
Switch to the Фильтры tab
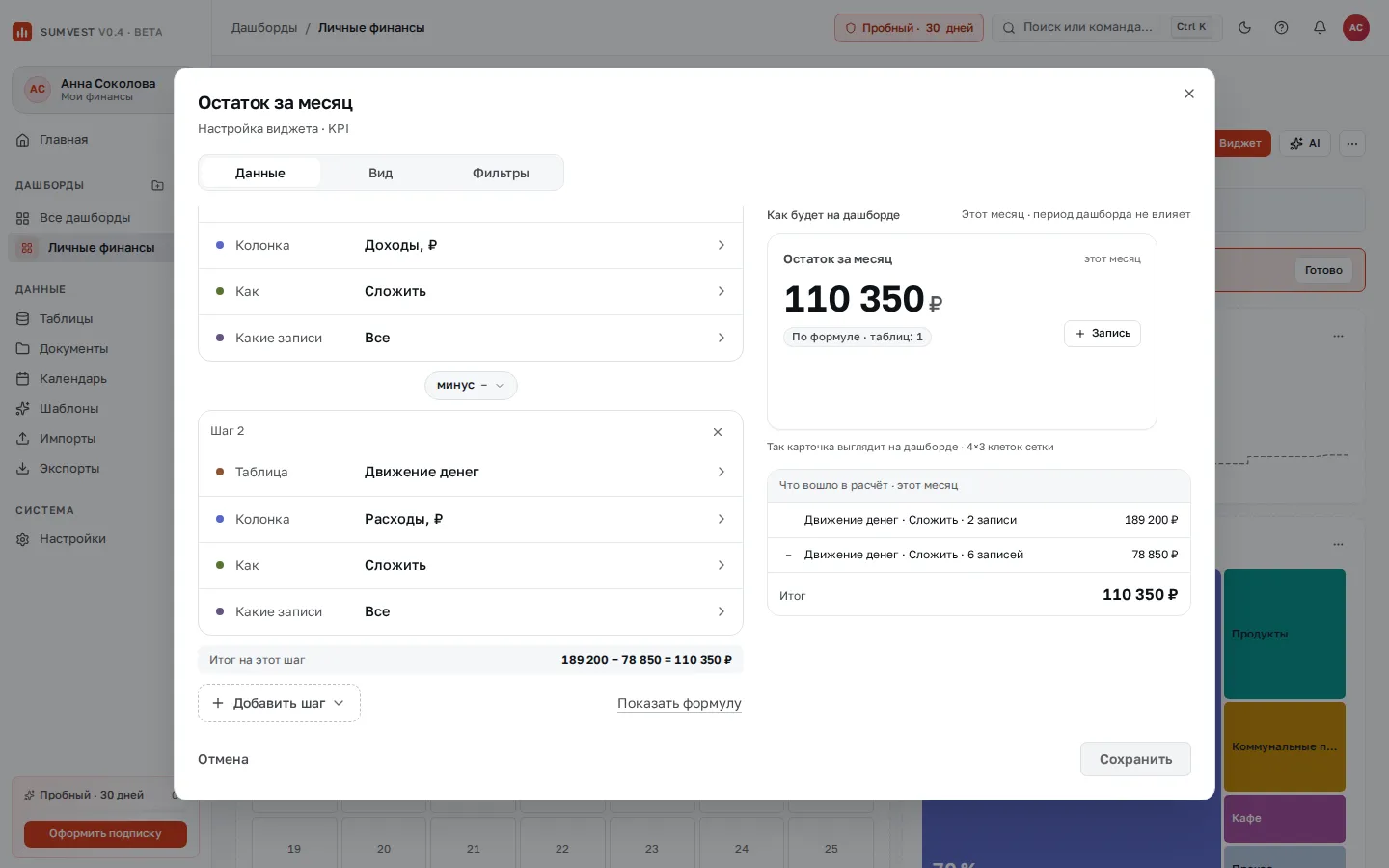pyautogui.click(x=501, y=173)
